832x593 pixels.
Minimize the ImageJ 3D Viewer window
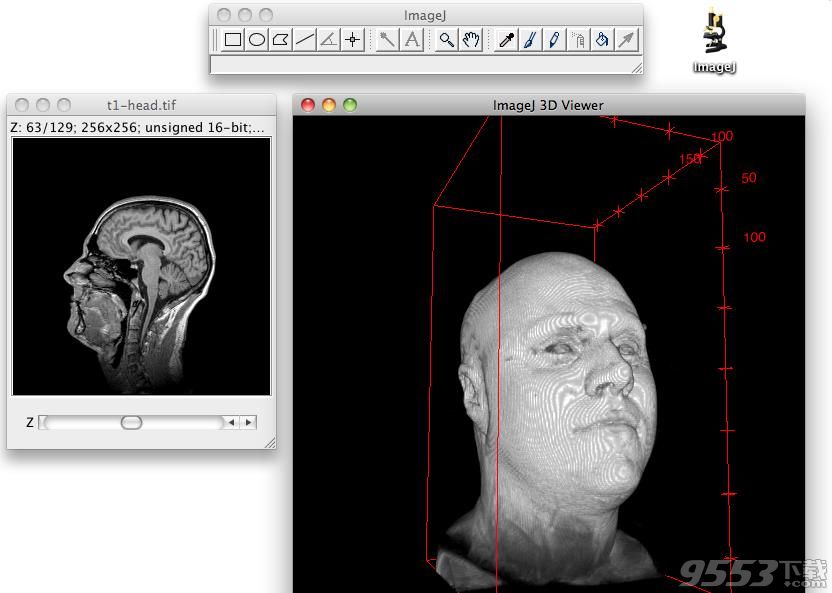(x=329, y=105)
